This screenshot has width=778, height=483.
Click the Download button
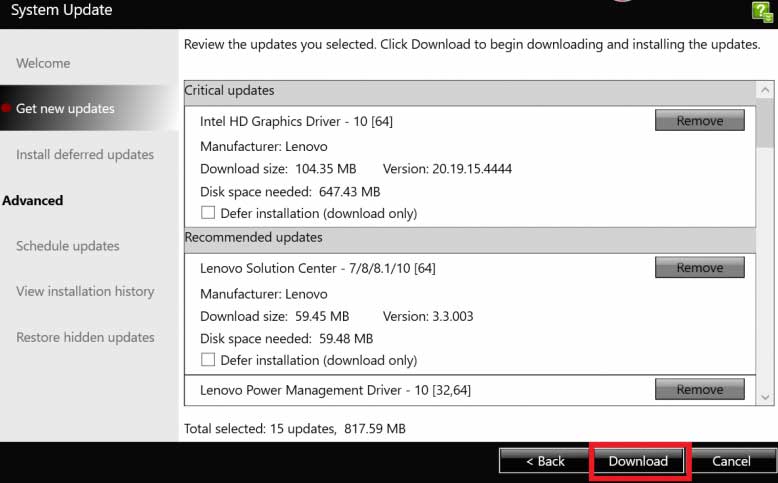(638, 461)
